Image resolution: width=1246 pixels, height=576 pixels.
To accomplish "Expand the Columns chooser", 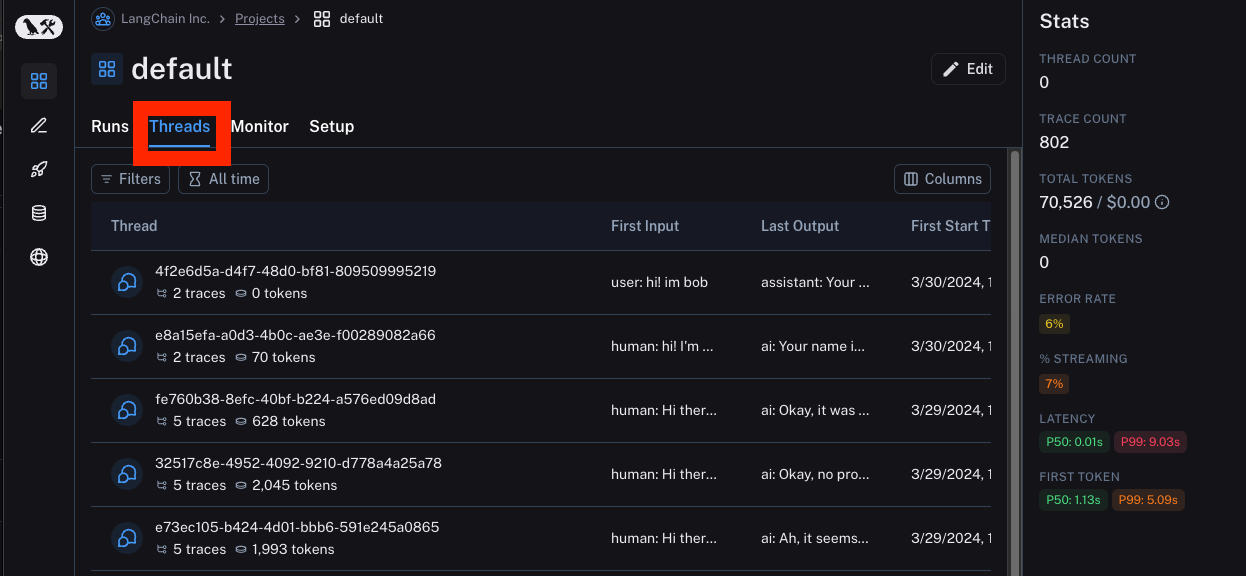I will (942, 179).
